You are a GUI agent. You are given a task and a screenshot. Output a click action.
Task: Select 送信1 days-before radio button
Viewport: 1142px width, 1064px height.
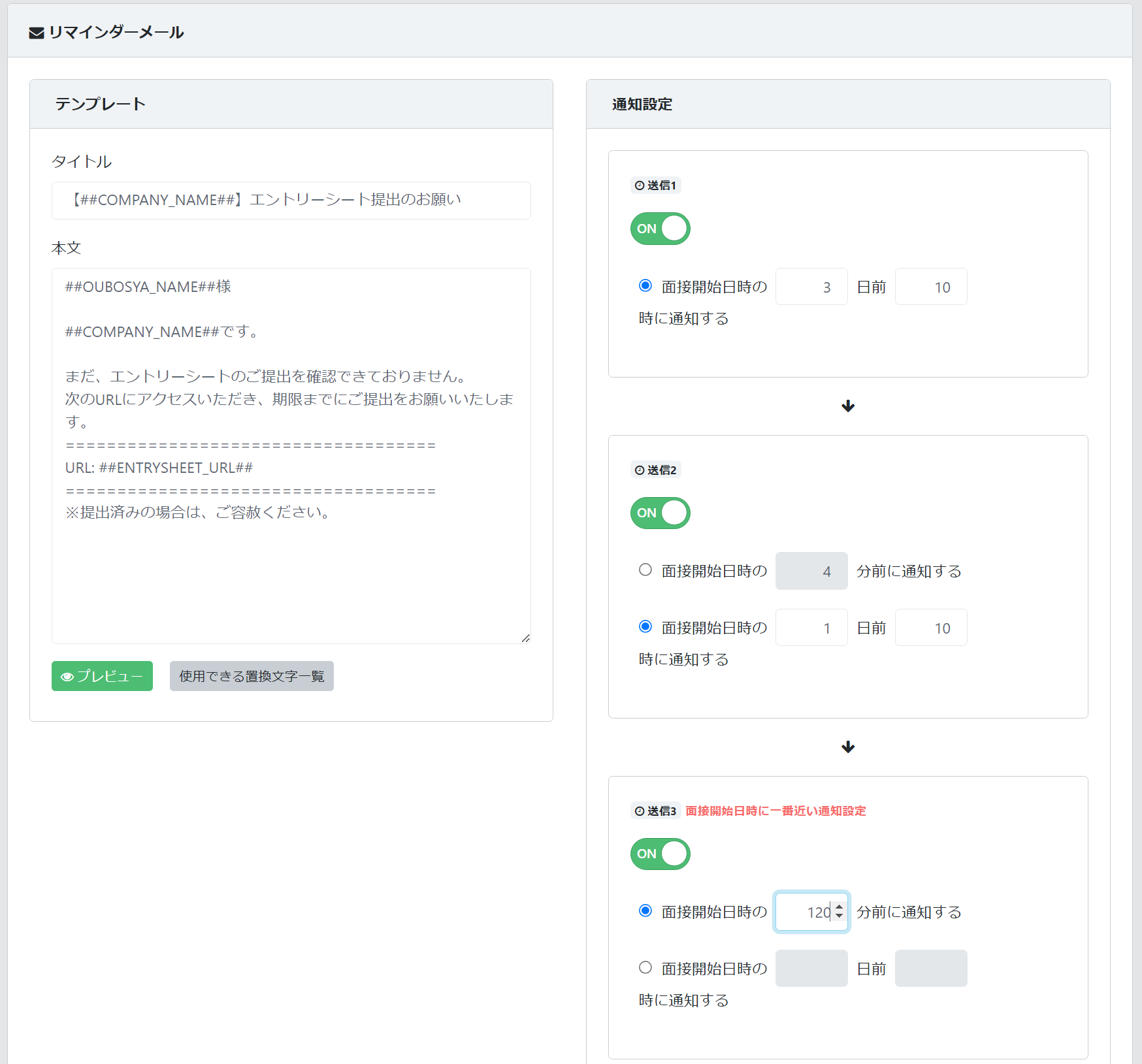pyautogui.click(x=645, y=285)
